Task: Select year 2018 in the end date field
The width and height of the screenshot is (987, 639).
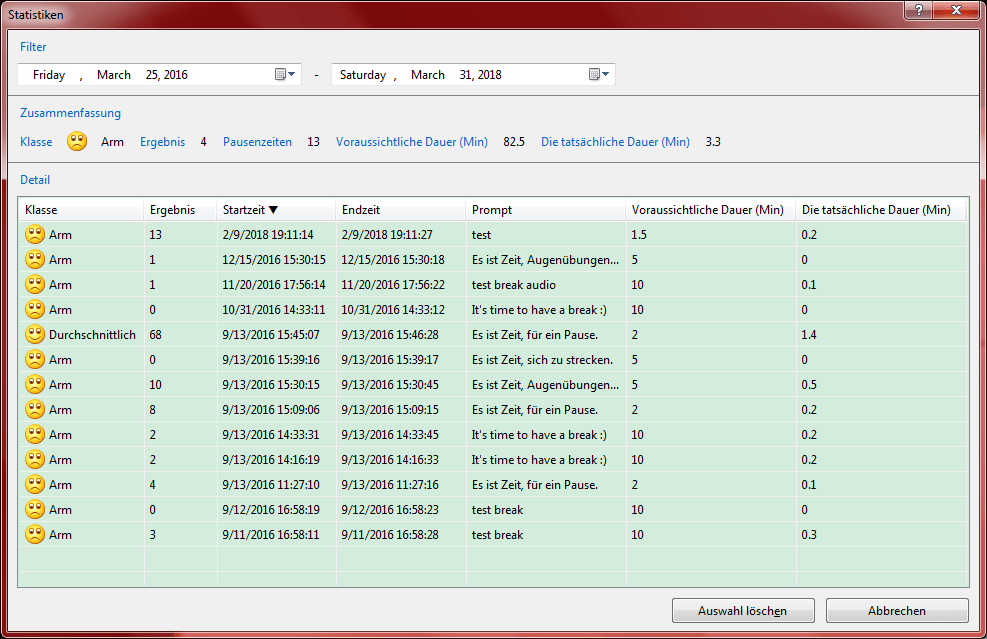Action: tap(490, 75)
